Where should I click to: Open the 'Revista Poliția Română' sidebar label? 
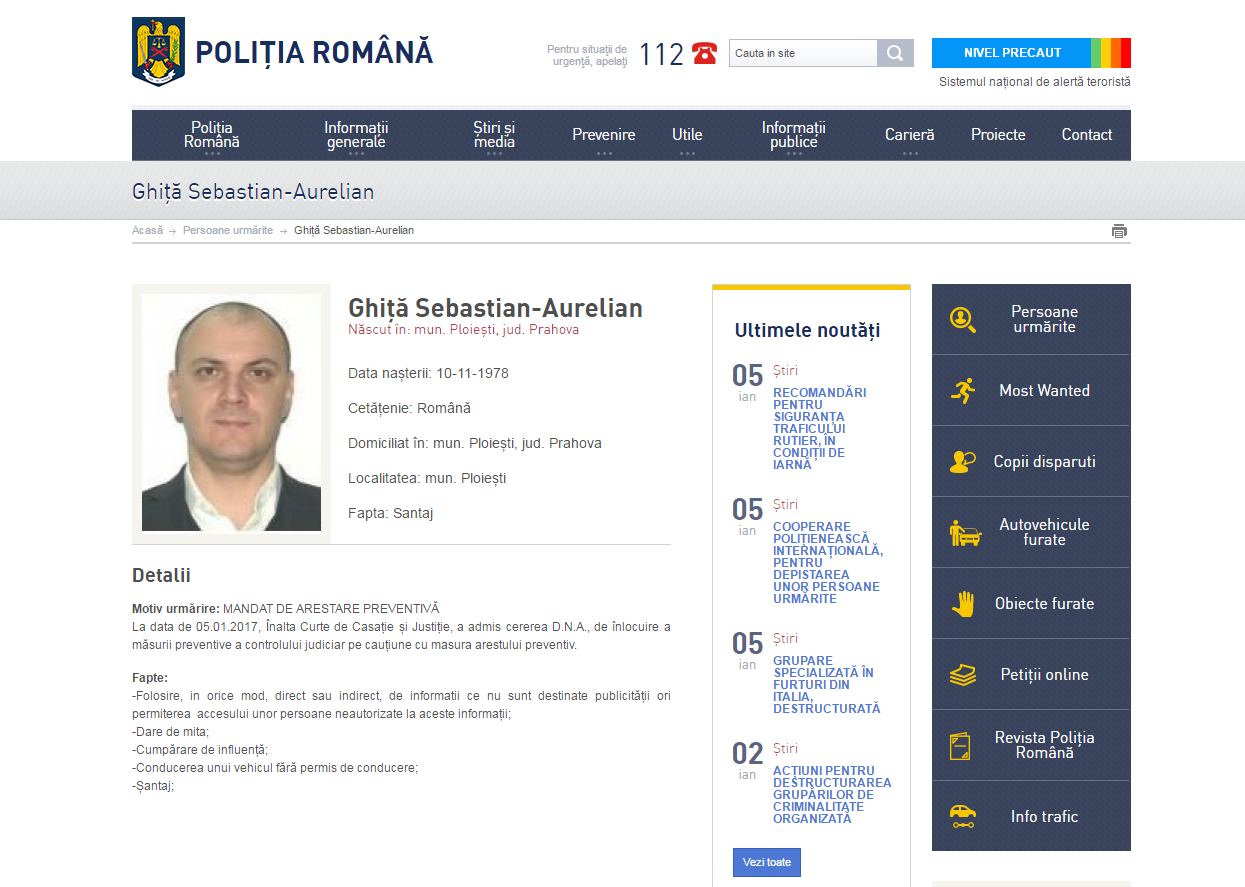(x=1044, y=746)
